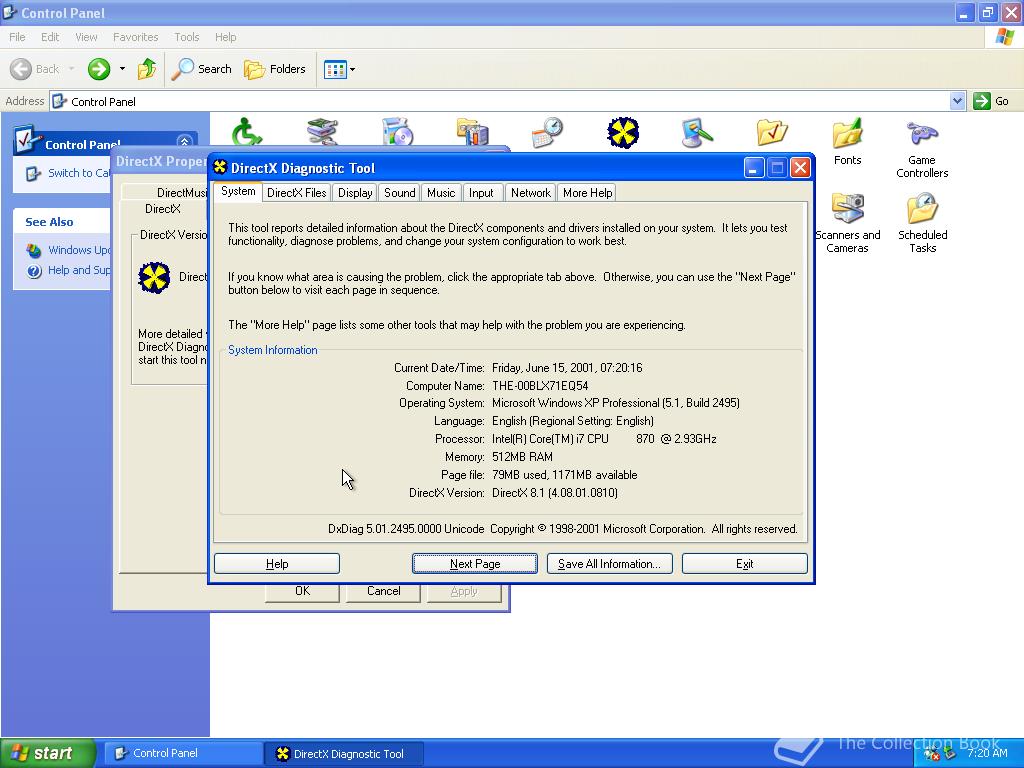The height and width of the screenshot is (768, 1024).
Task: Click the Search toolbar button
Action: click(x=202, y=69)
